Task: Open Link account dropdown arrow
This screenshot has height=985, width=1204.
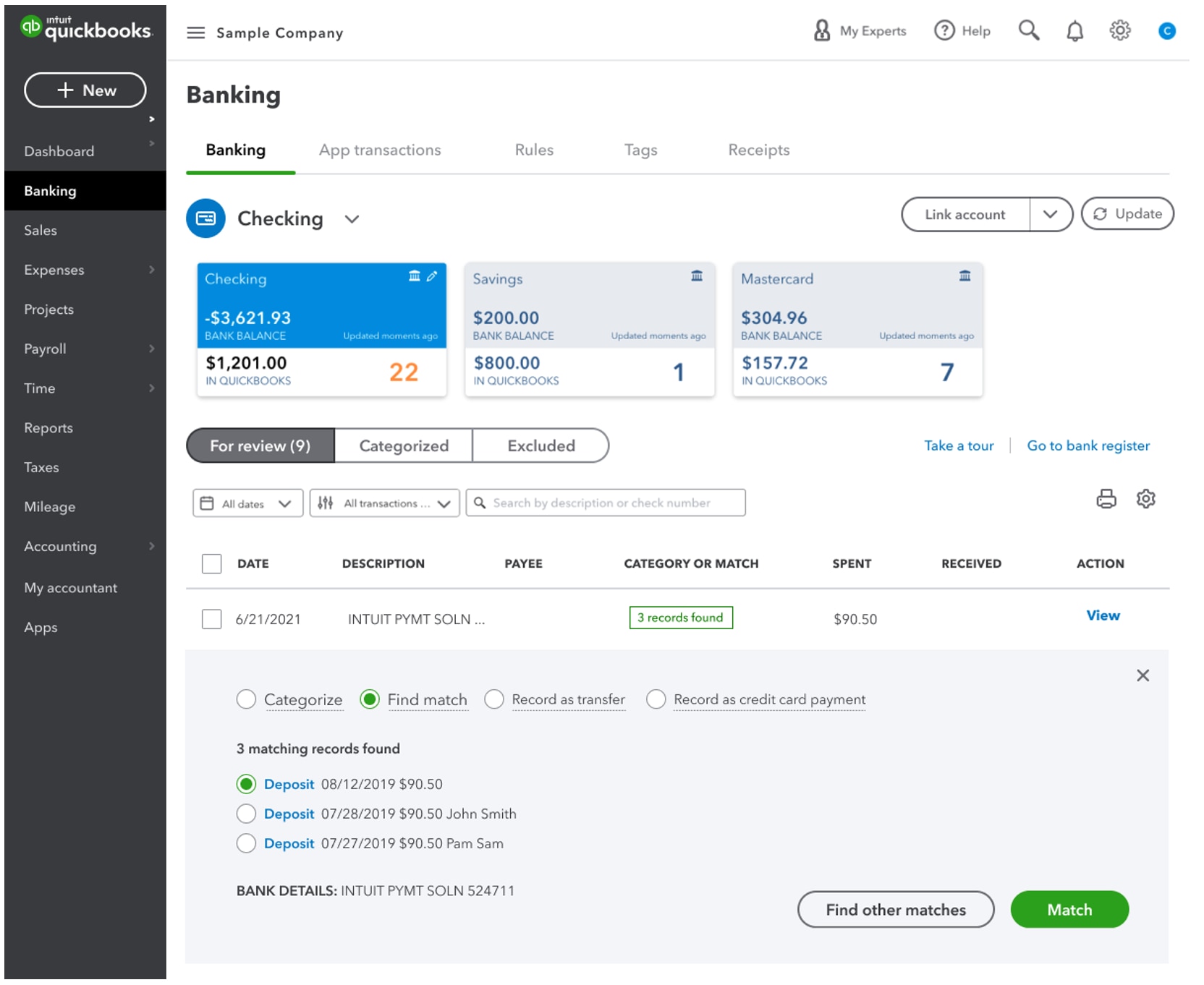Action: (1051, 214)
